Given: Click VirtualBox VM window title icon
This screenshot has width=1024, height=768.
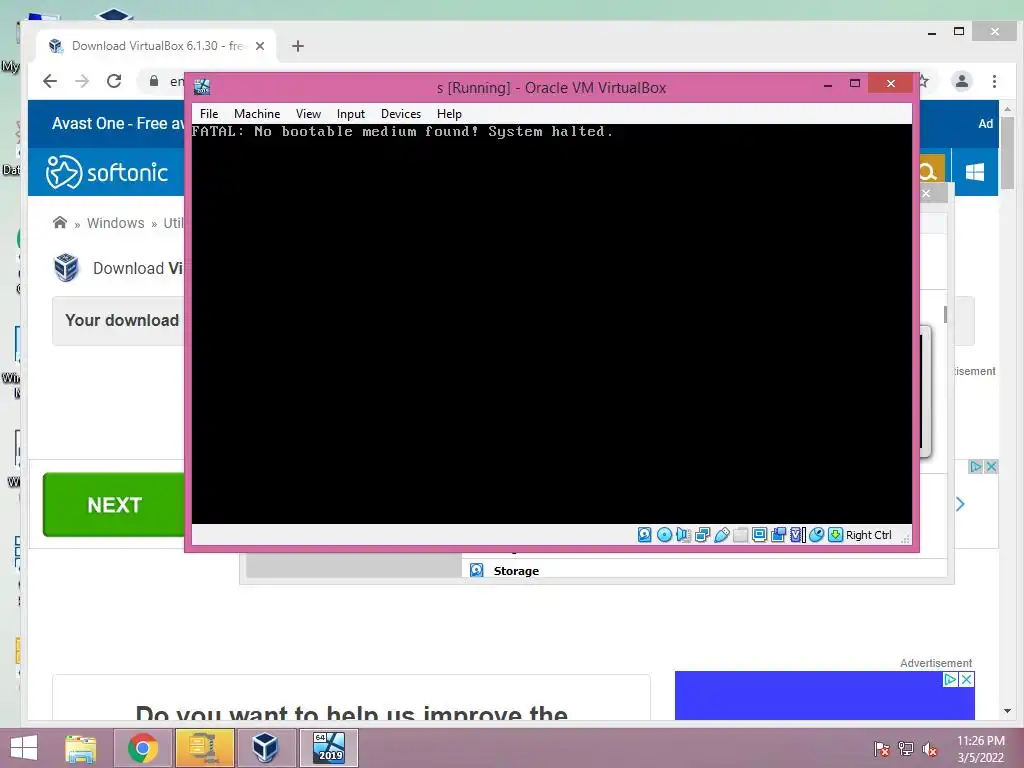Looking at the screenshot, I should tap(202, 87).
